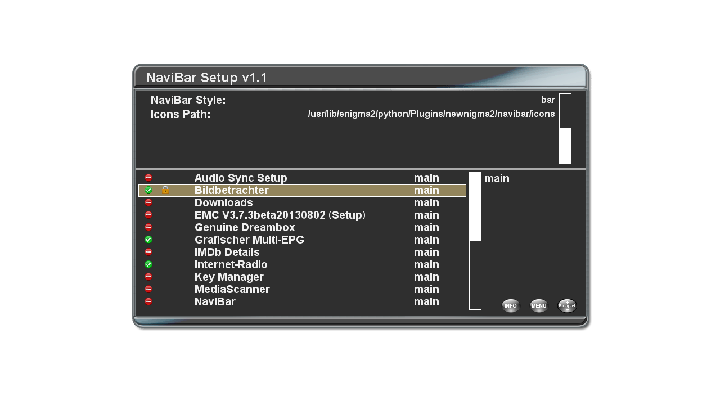
Task: Open the Icons Path value field
Action: tap(430, 114)
